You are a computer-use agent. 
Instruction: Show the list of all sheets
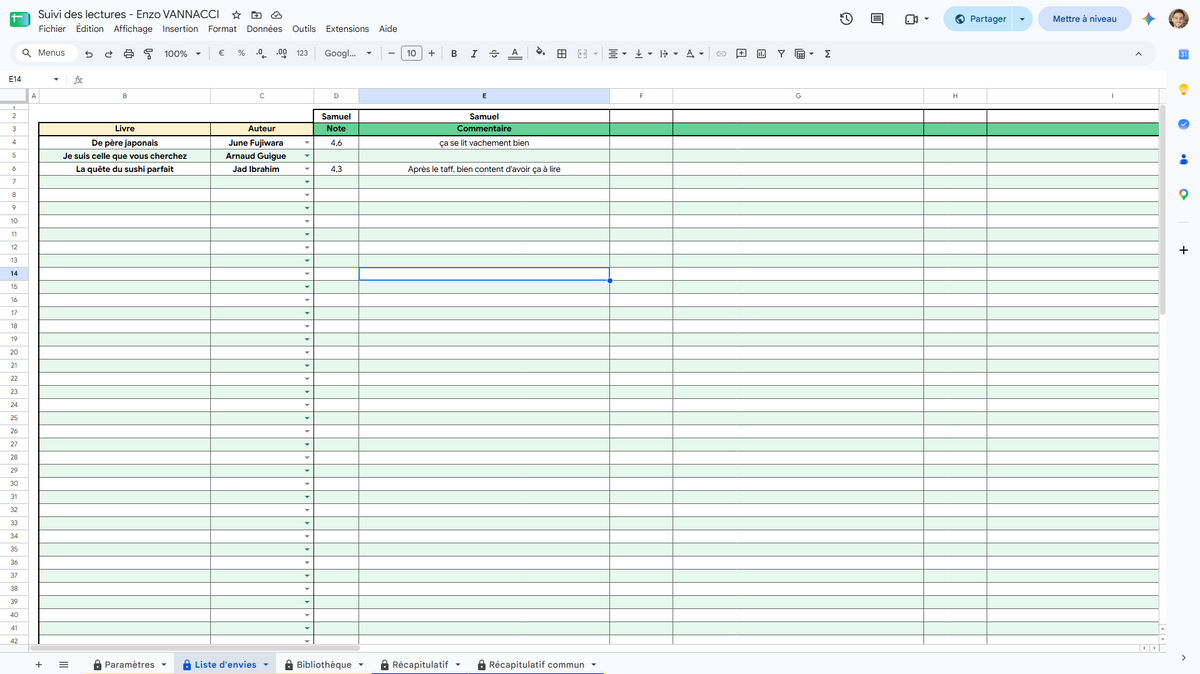click(x=64, y=664)
